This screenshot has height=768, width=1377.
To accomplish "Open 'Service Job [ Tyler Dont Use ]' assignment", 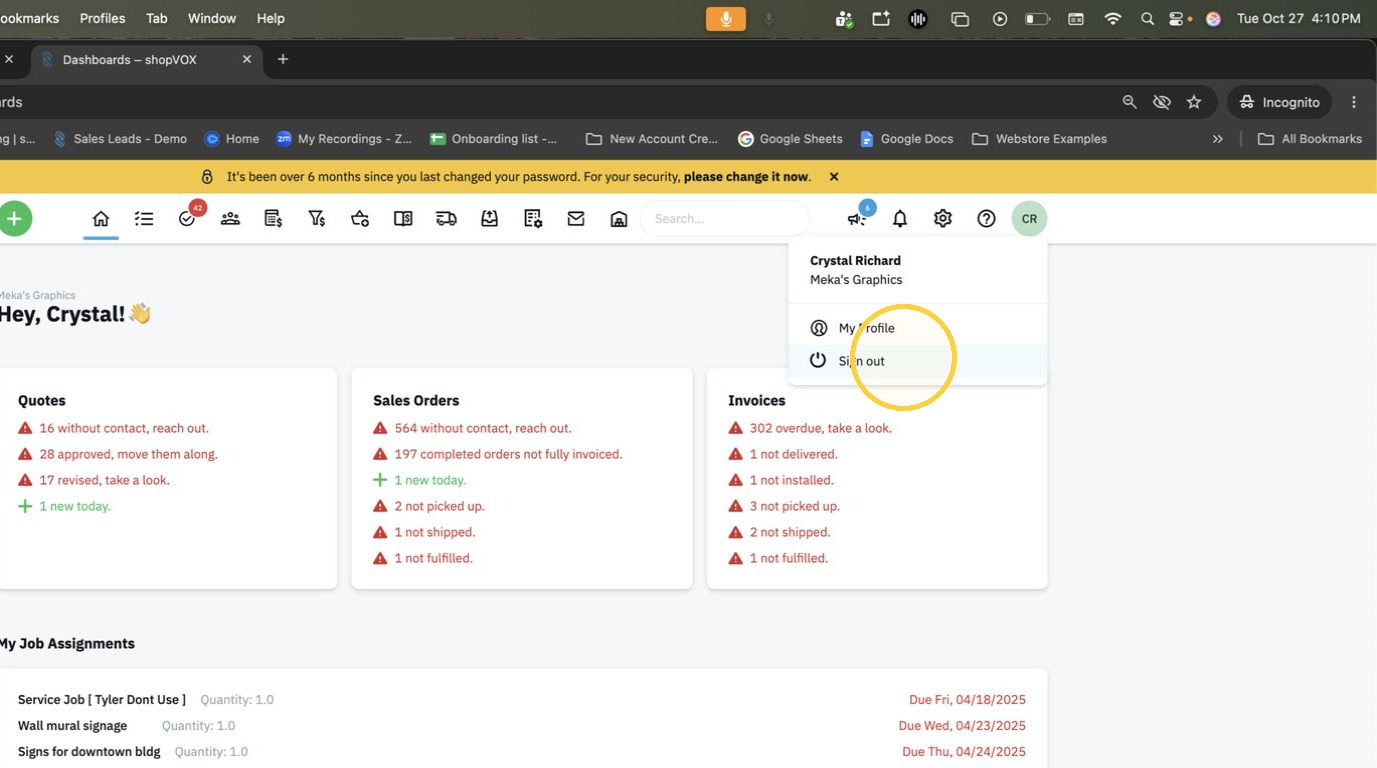I will click(x=102, y=700).
